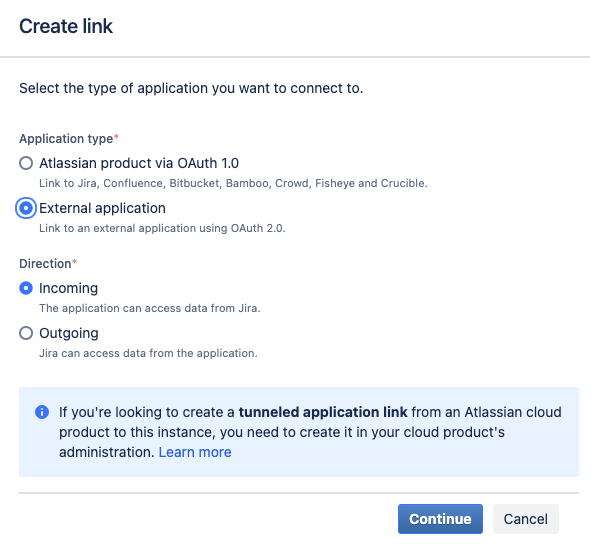The image size is (590, 544).
Task: Select Atlassian product via OAuth 1.0 radio
Action: click(26, 163)
